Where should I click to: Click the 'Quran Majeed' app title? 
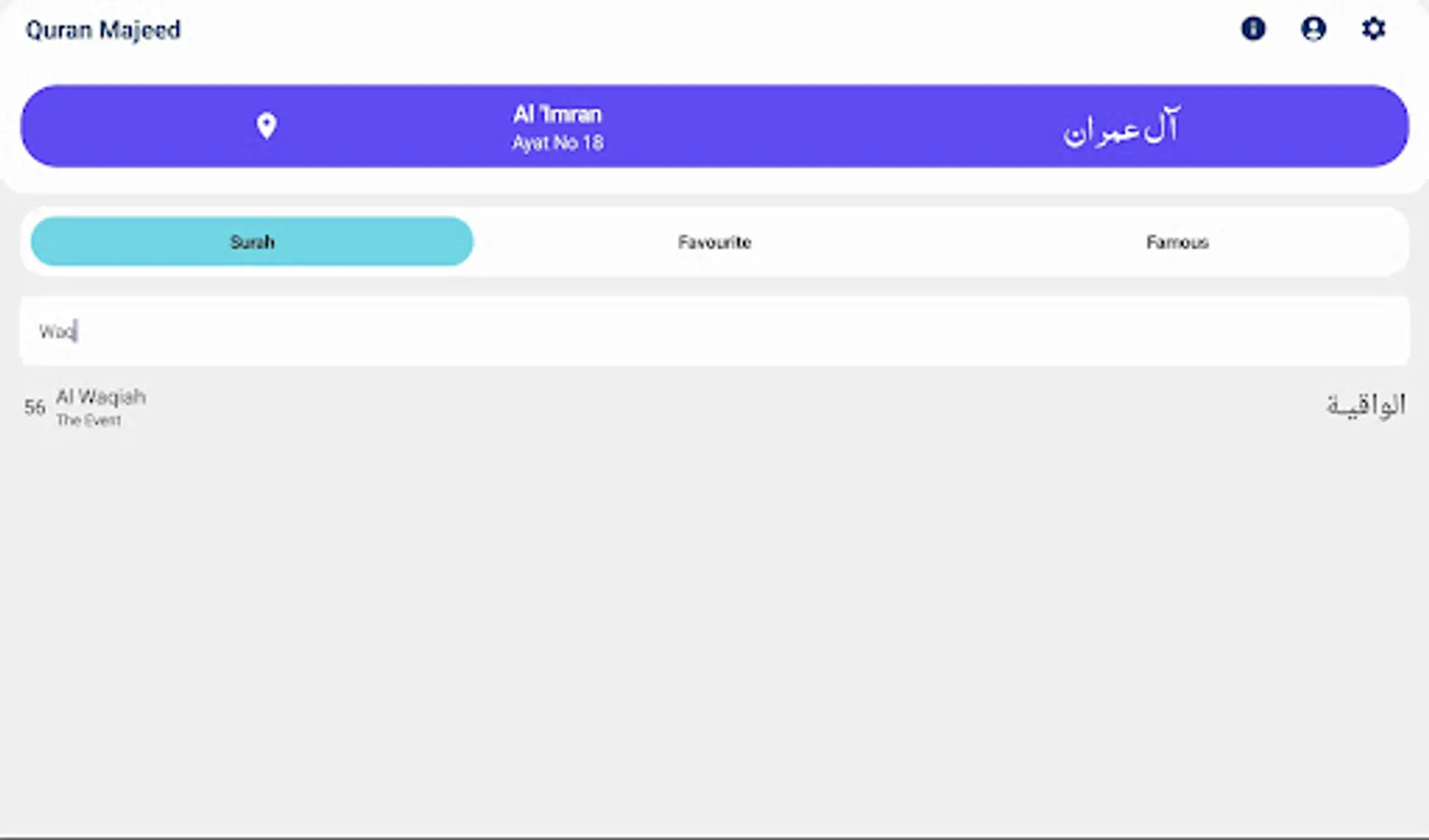[103, 30]
